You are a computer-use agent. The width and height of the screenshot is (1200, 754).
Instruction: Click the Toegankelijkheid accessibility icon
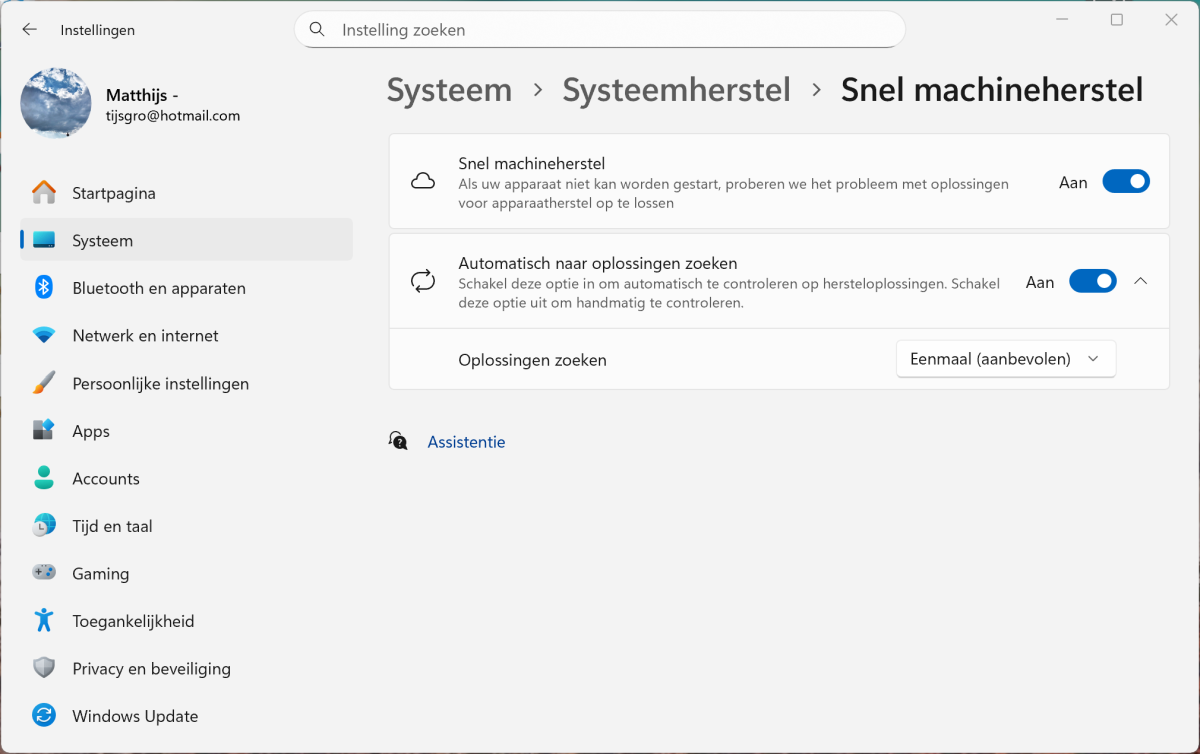pyautogui.click(x=44, y=621)
